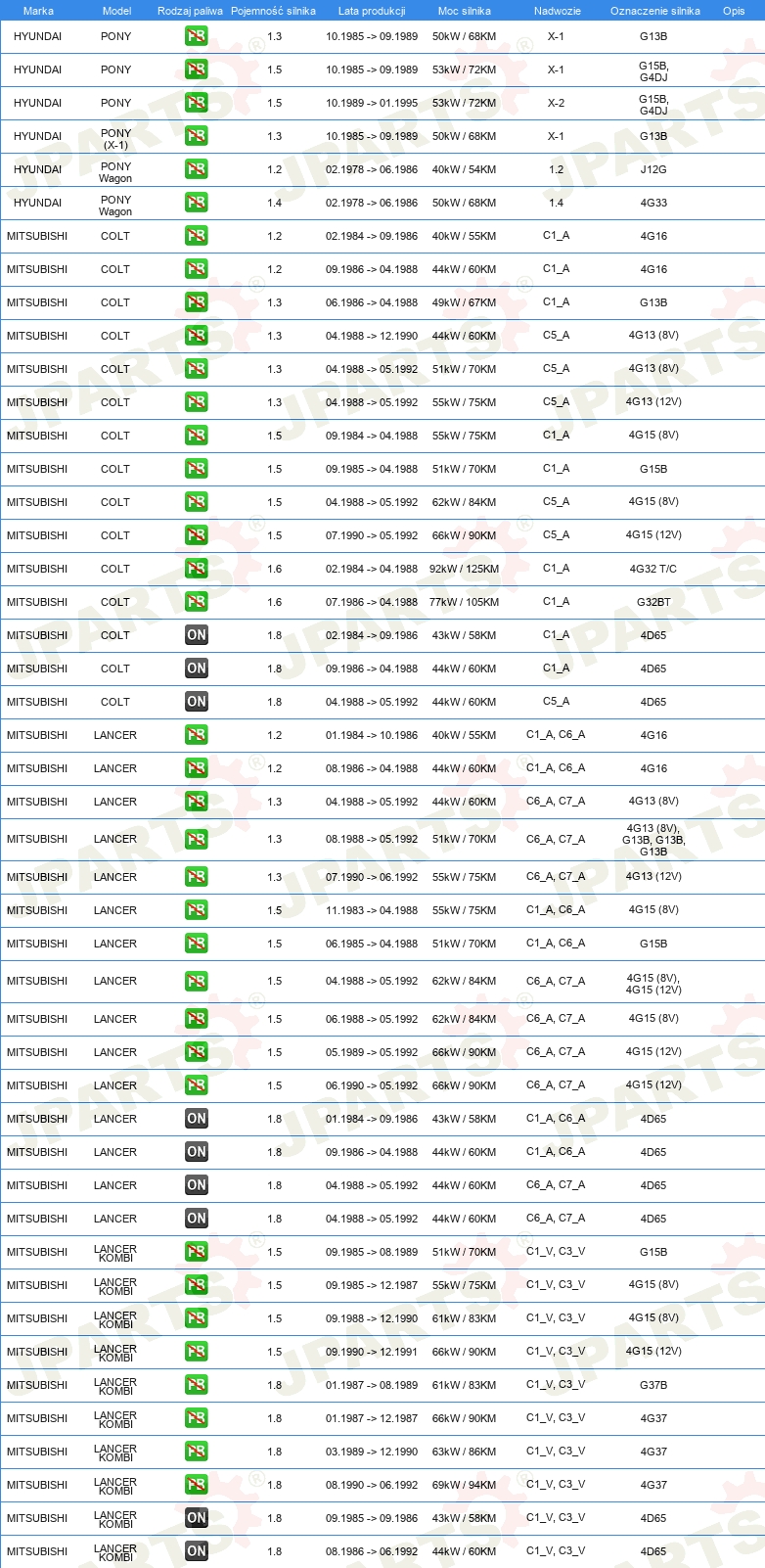Click diesel ON icon in Lancer 09.1986 -> 04.1988 row
The width and height of the screenshot is (765, 1568).
tap(197, 1152)
